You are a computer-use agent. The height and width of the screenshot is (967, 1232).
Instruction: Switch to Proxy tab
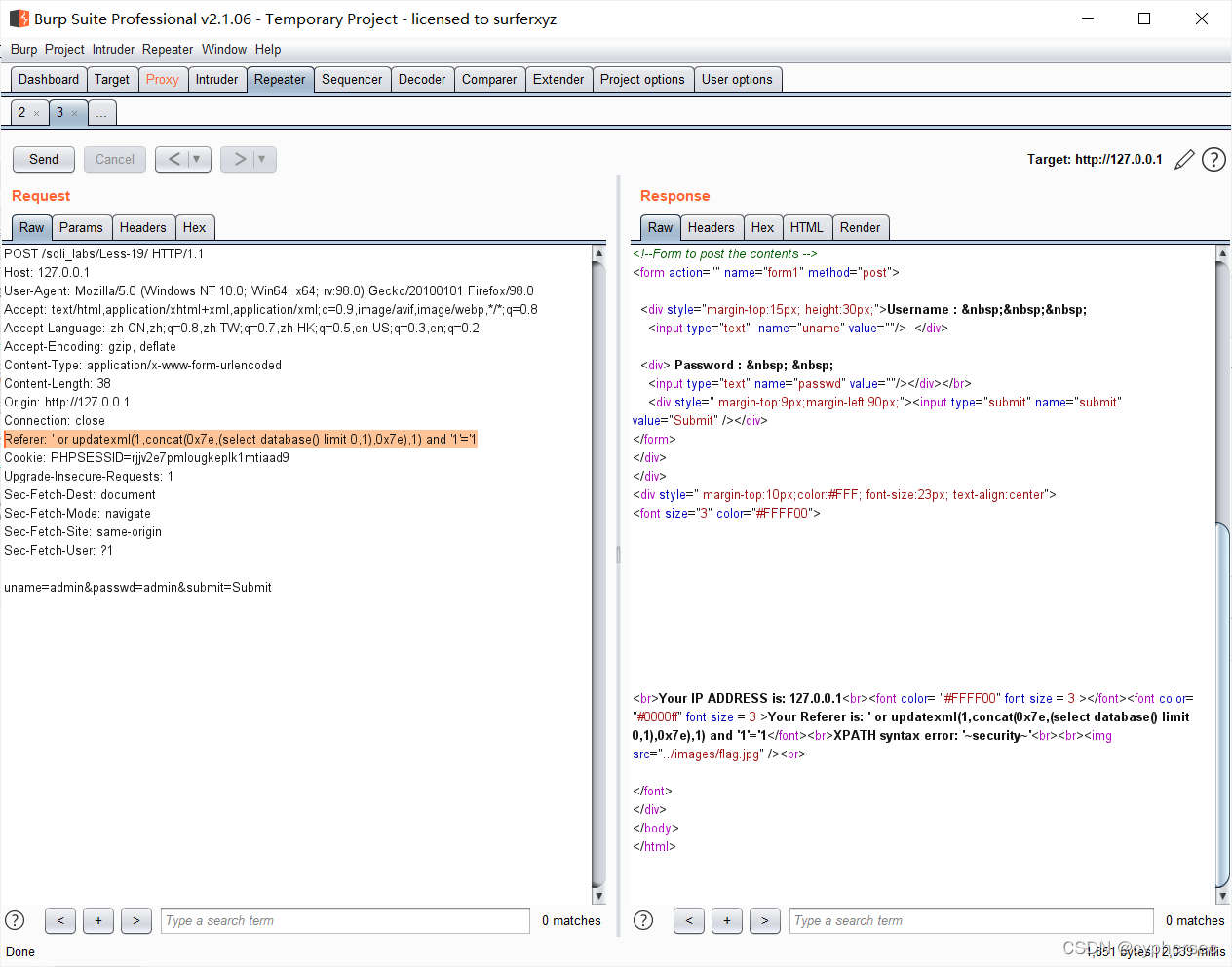pyautogui.click(x=163, y=80)
